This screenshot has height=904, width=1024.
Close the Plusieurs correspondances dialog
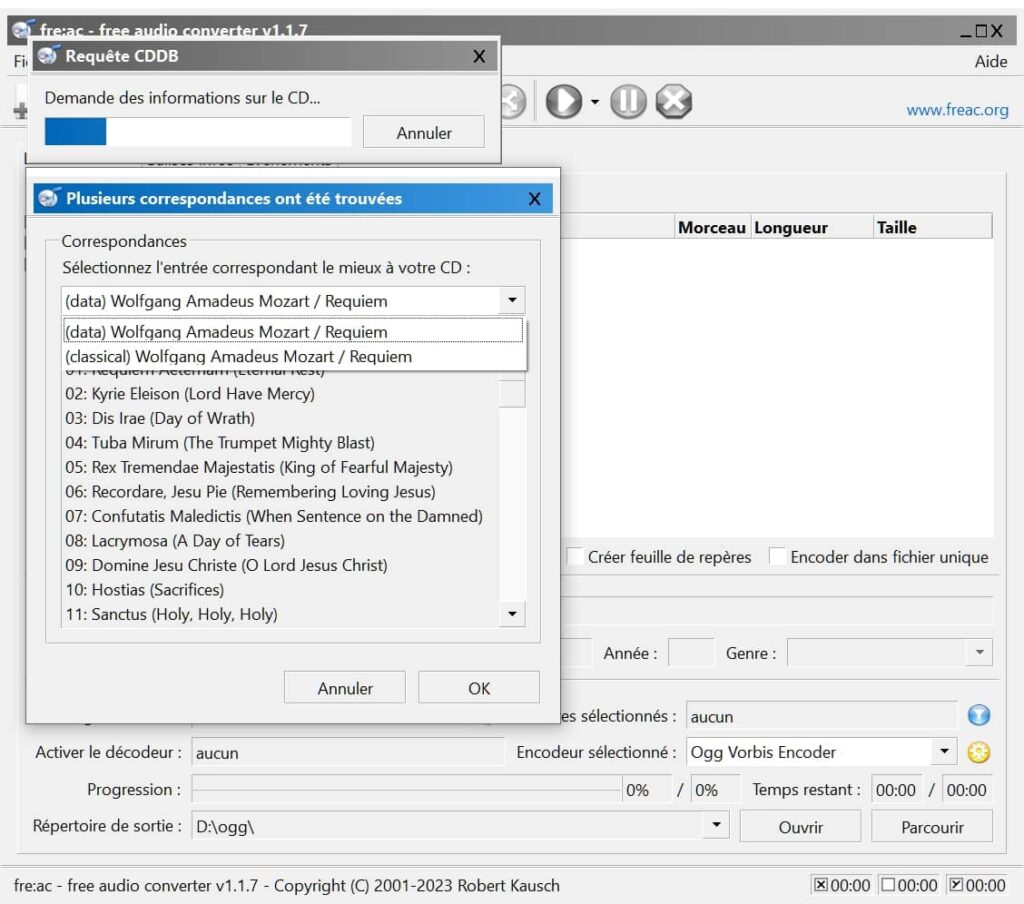[534, 199]
